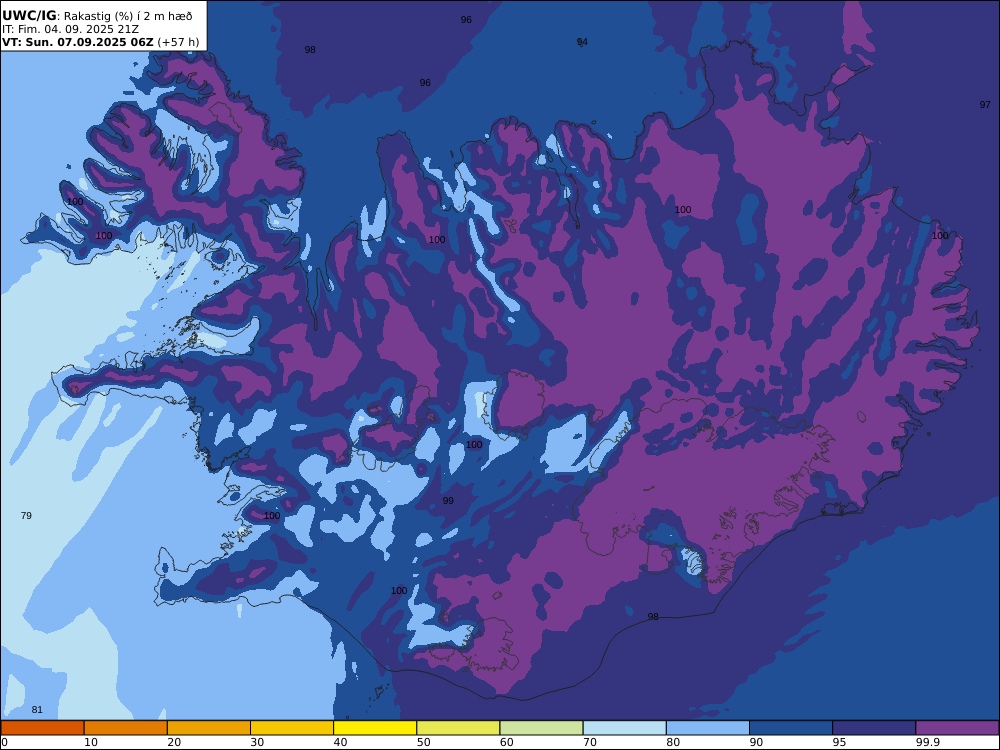1000x750 pixels.
Task: Click the '94' humidity value on the map
Action: click(582, 42)
